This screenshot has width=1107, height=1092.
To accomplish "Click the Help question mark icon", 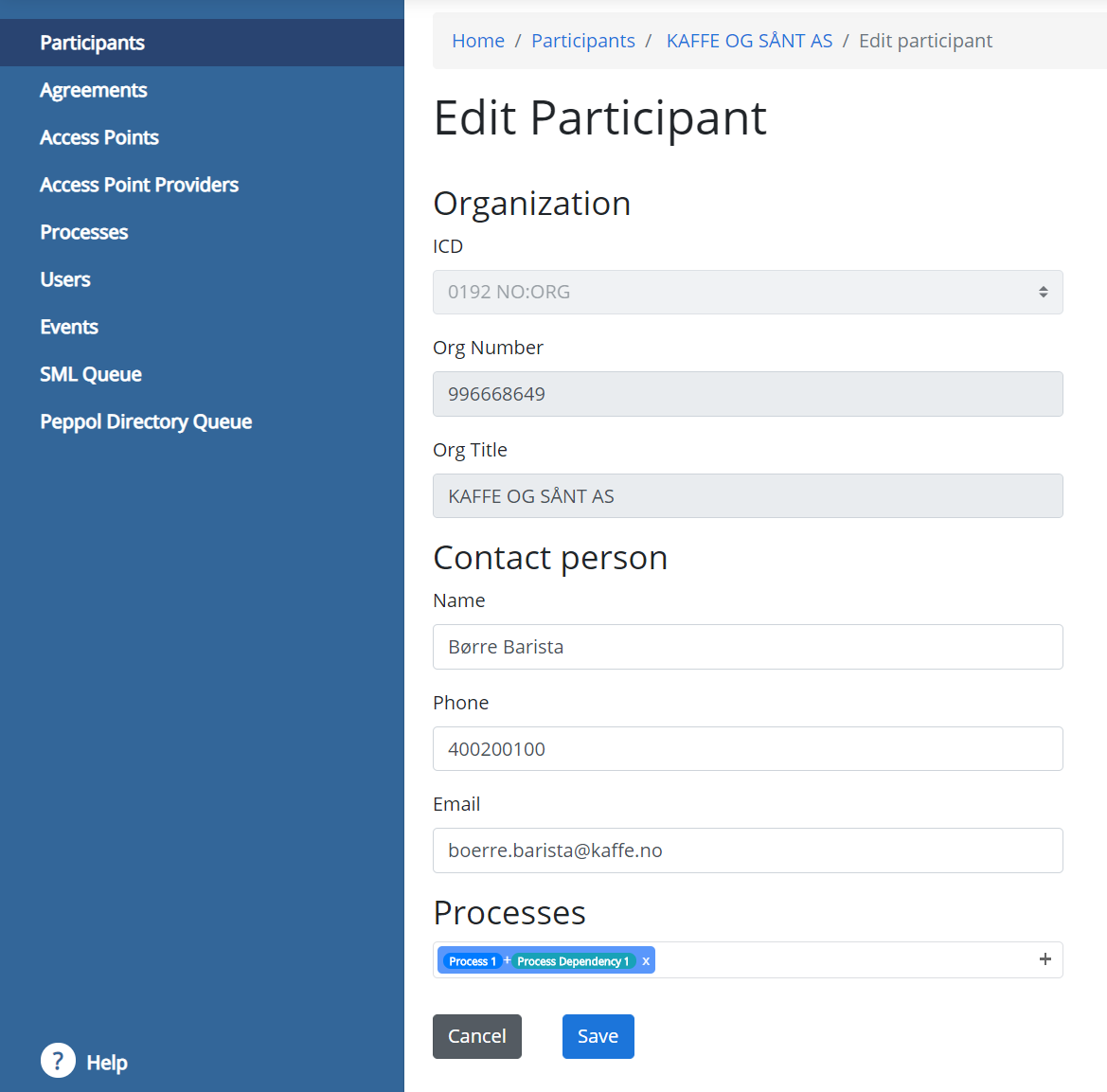I will pyautogui.click(x=58, y=1061).
